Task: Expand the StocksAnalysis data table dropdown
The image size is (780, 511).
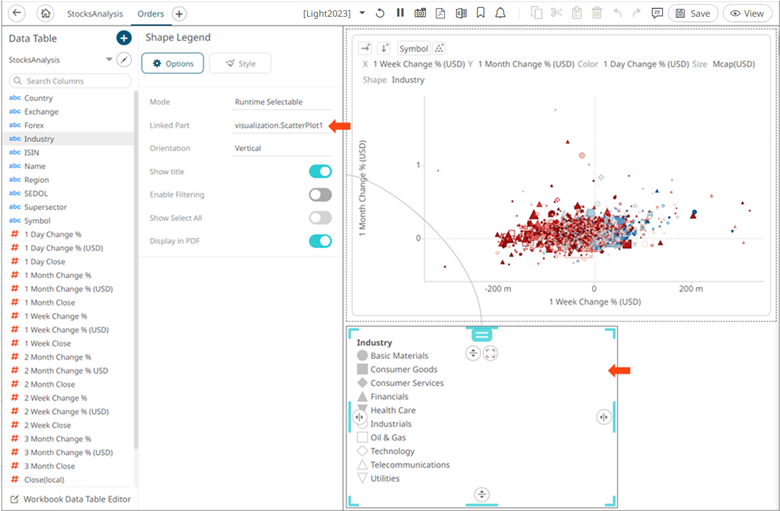Action: tap(109, 60)
